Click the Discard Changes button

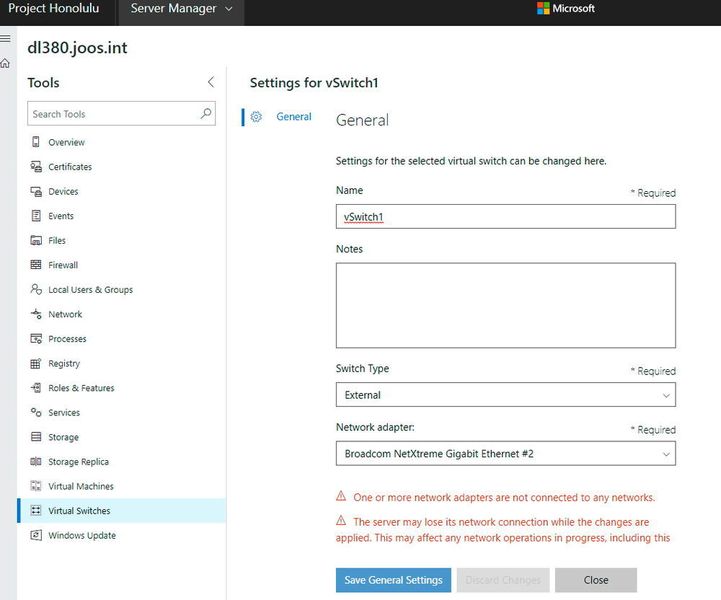click(503, 580)
